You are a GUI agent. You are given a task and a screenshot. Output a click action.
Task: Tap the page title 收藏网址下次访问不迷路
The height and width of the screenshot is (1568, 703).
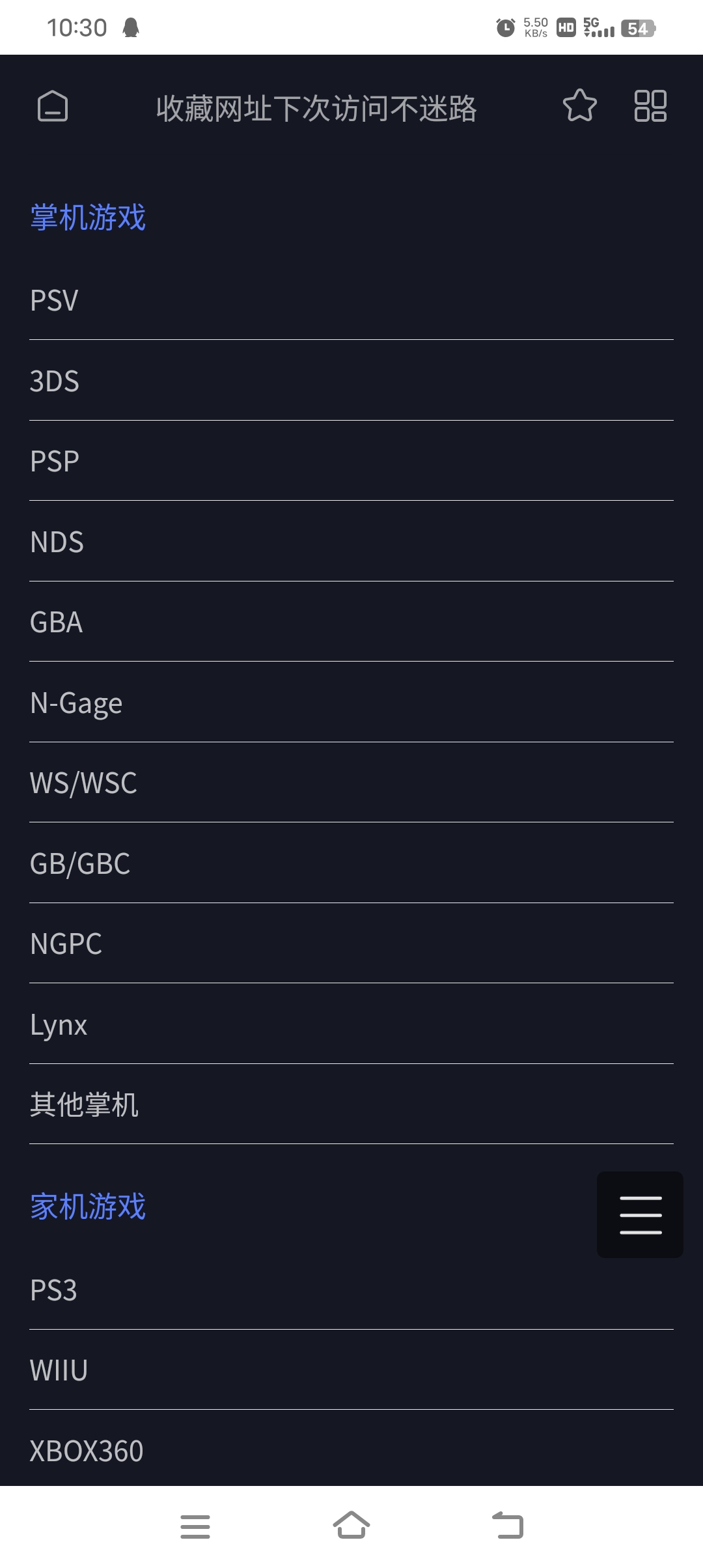coord(316,108)
